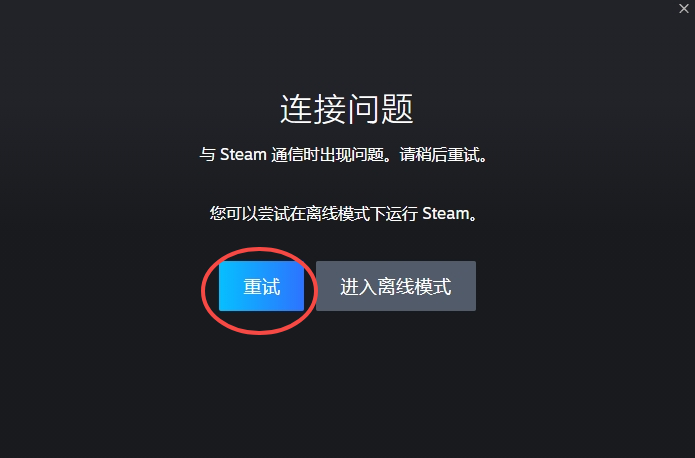The image size is (695, 458).
Task: Click the 连接问题 heading text
Action: [x=347, y=109]
